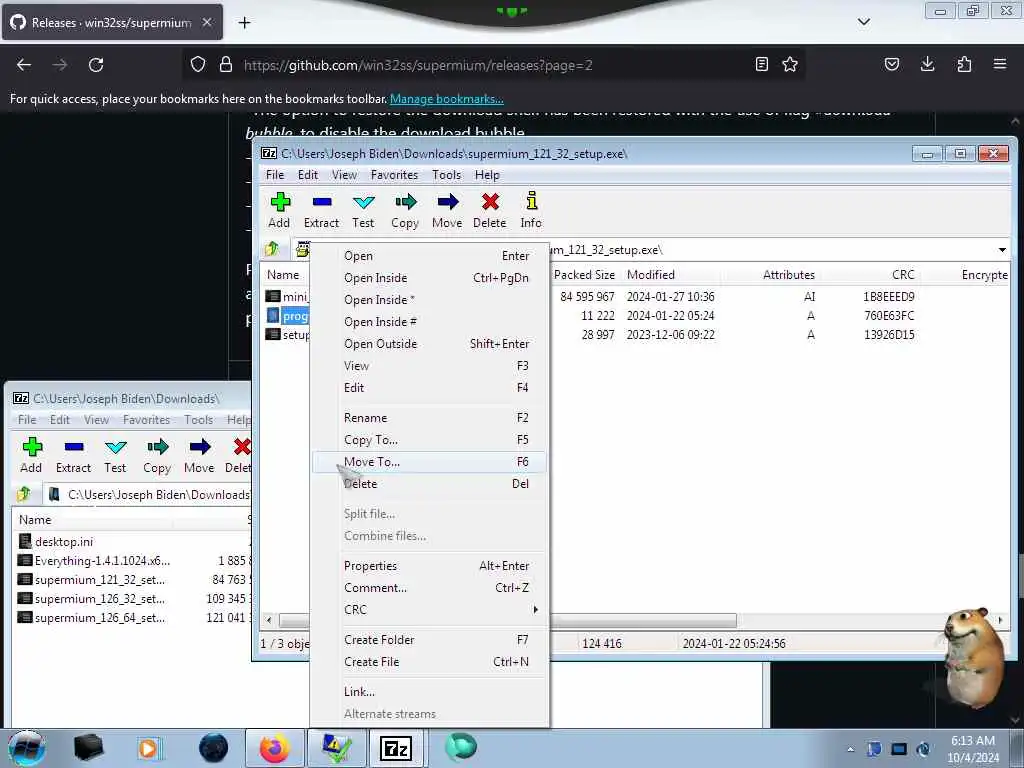Click Extract icon in setup.exe 7-Zip window

point(322,202)
